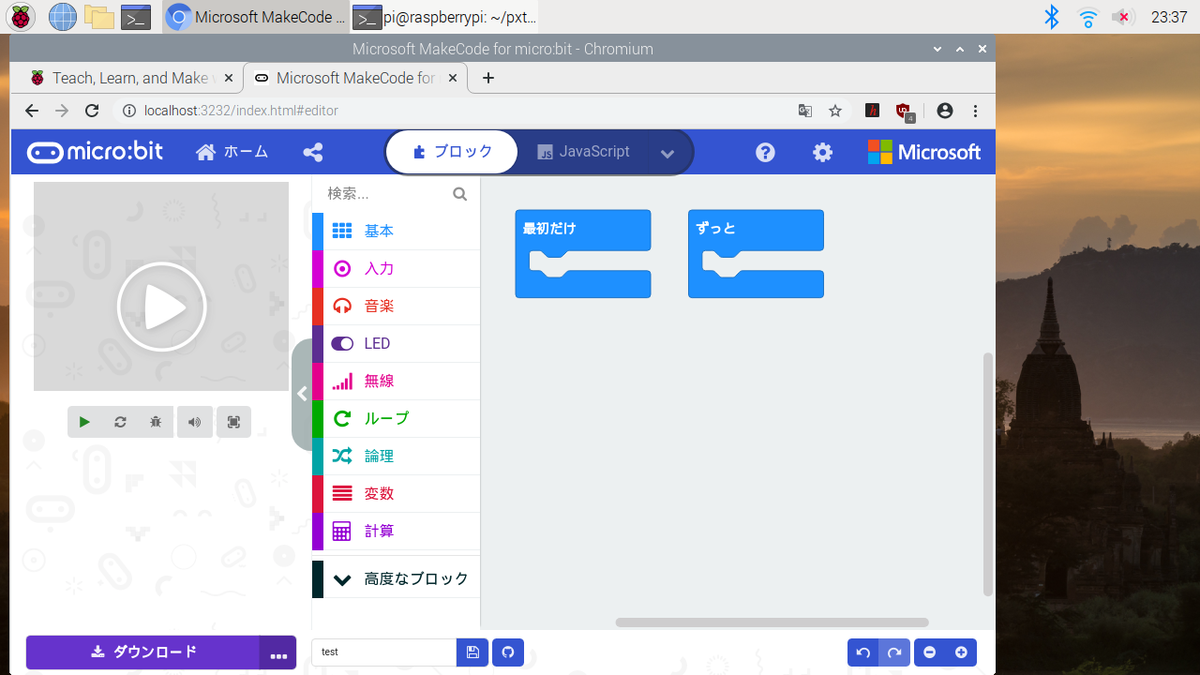Image resolution: width=1200 pixels, height=675 pixels.
Task: Click the search magnifier icon
Action: pyautogui.click(x=460, y=194)
